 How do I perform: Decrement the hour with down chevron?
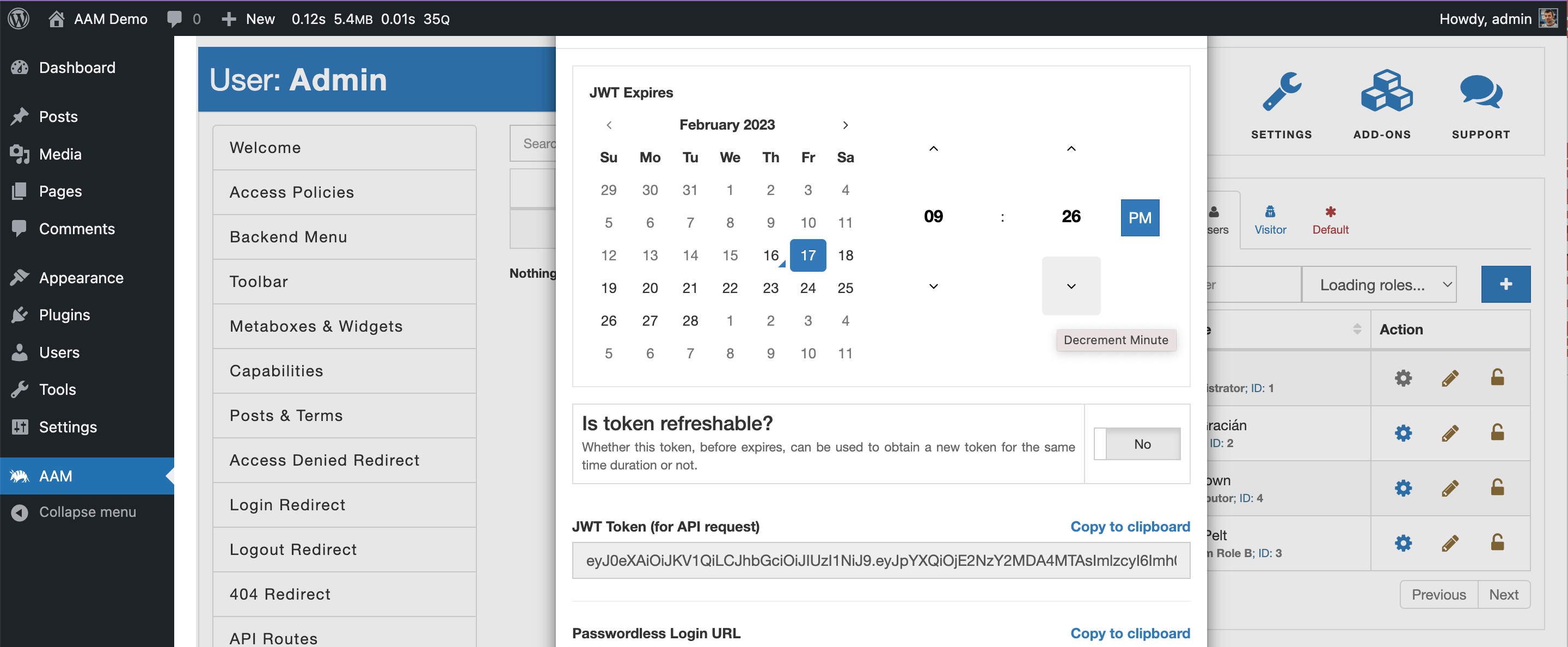pyautogui.click(x=933, y=286)
